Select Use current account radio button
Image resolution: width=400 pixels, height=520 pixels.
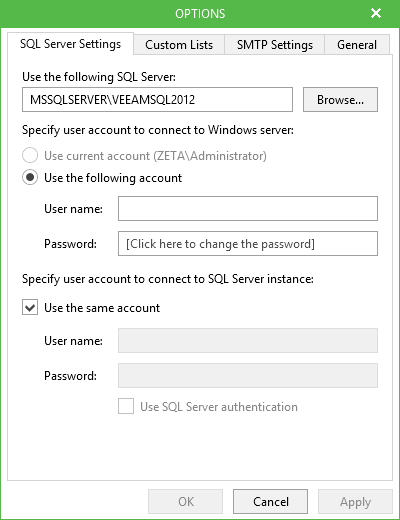(x=30, y=156)
